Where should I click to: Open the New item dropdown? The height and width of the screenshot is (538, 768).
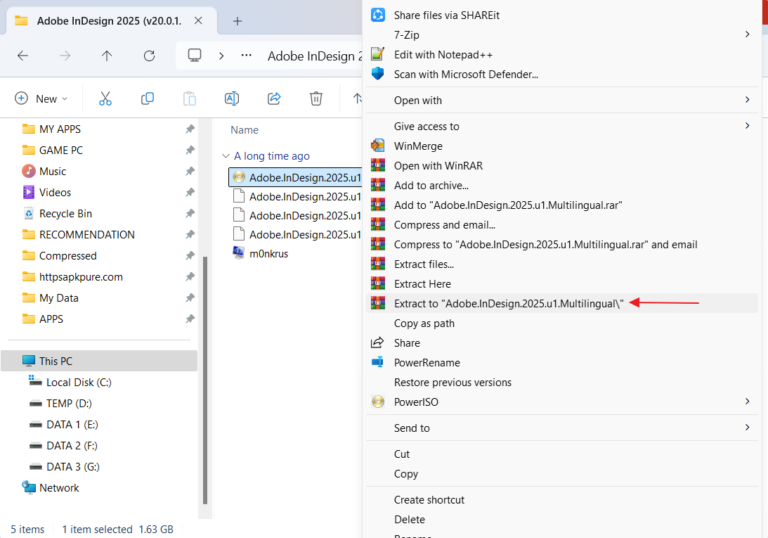coord(41,98)
